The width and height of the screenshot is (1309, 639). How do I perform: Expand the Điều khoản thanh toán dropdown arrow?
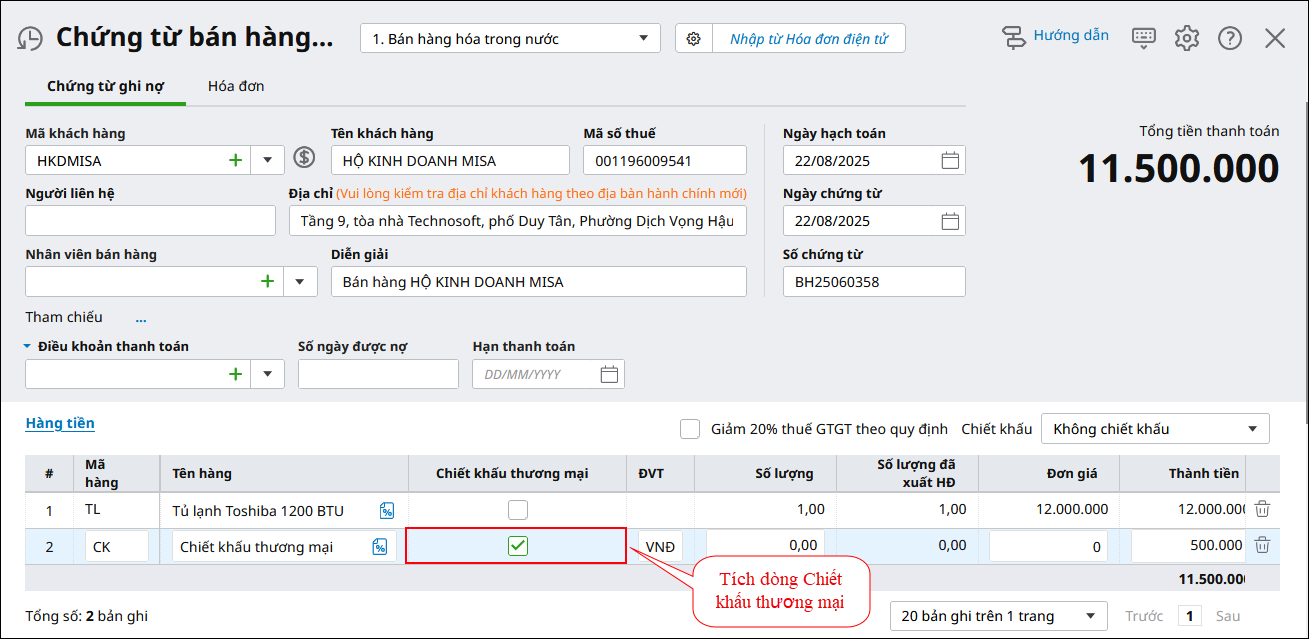267,374
